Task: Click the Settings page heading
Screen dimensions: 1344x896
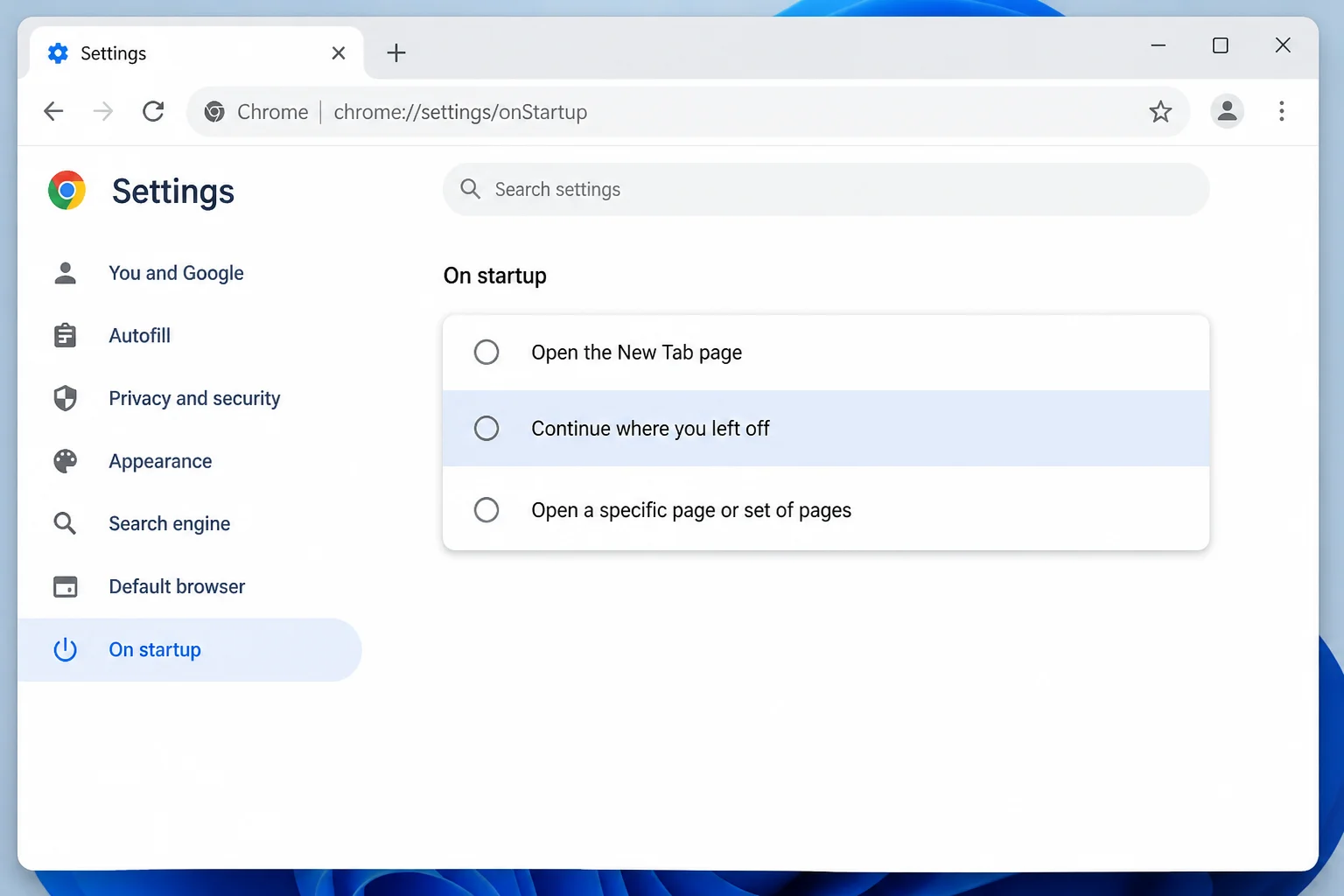Action: (x=173, y=191)
